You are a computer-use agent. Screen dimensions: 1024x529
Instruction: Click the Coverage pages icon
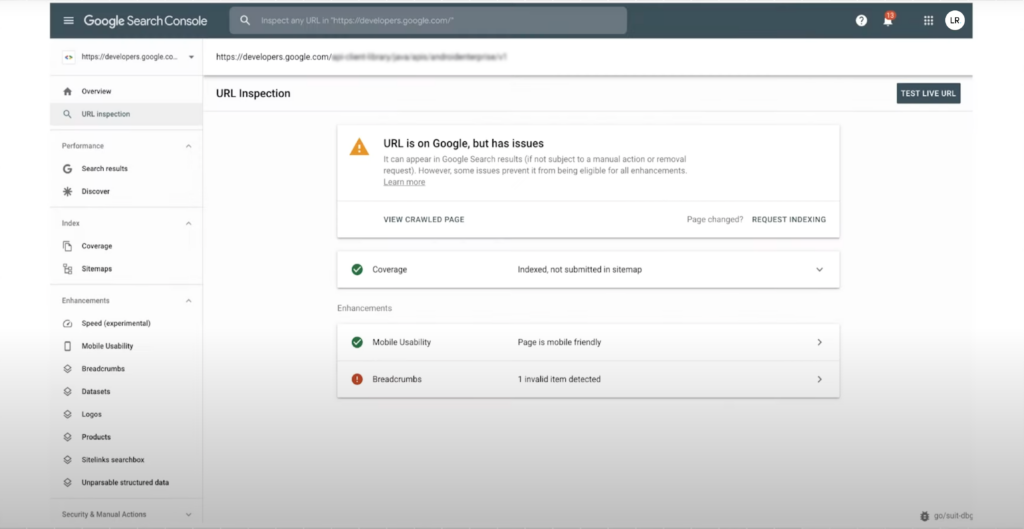(x=67, y=246)
